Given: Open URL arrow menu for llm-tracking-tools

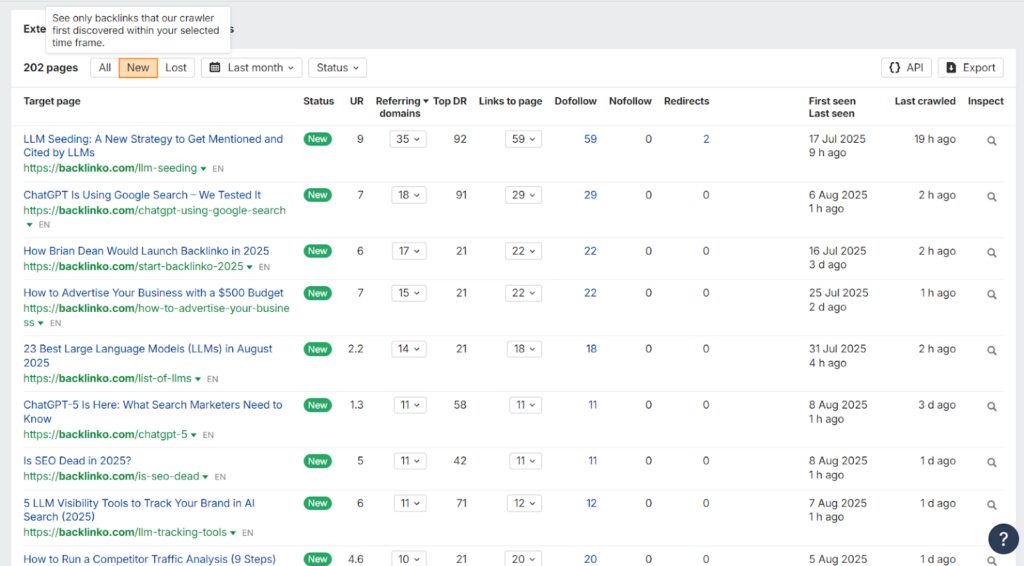Looking at the screenshot, I should click(x=232, y=533).
